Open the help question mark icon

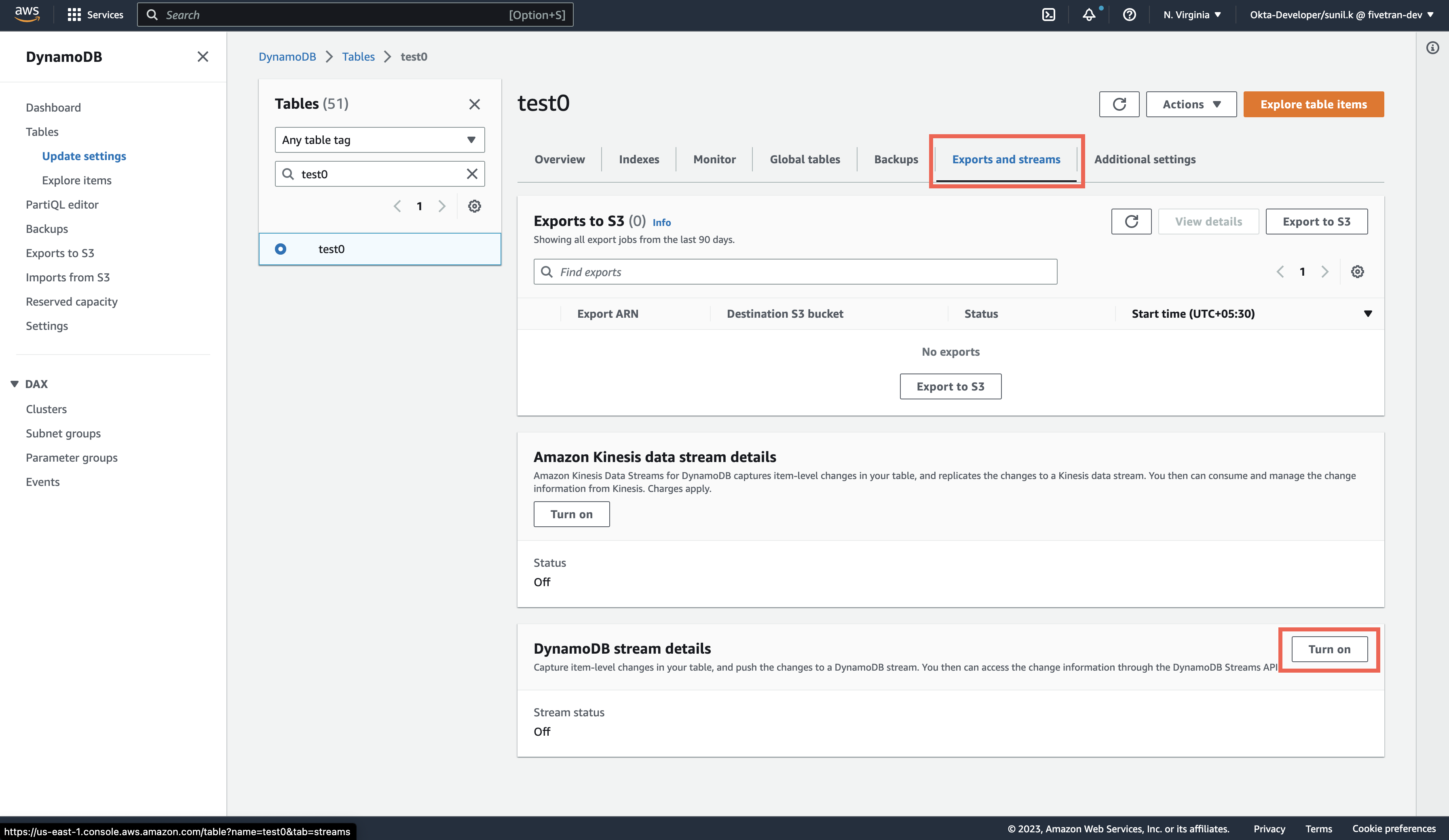click(1129, 15)
